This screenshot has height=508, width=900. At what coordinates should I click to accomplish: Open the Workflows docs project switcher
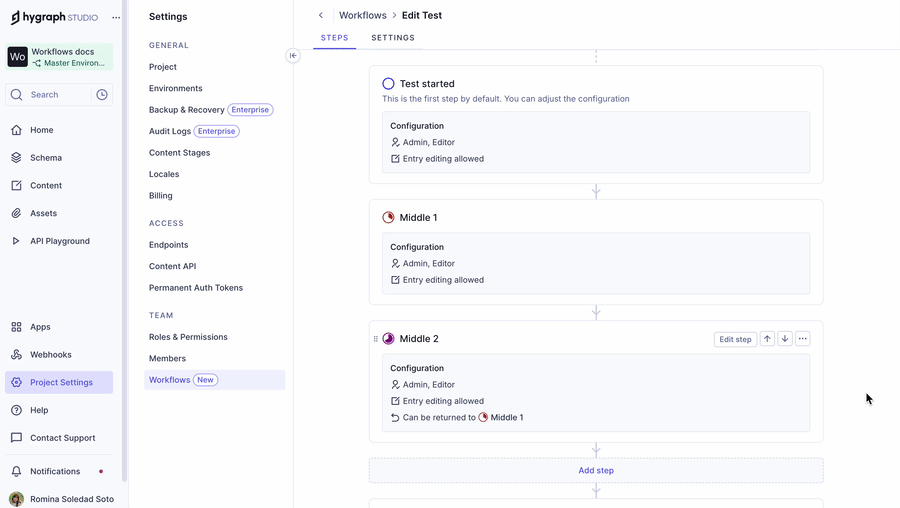(x=59, y=57)
